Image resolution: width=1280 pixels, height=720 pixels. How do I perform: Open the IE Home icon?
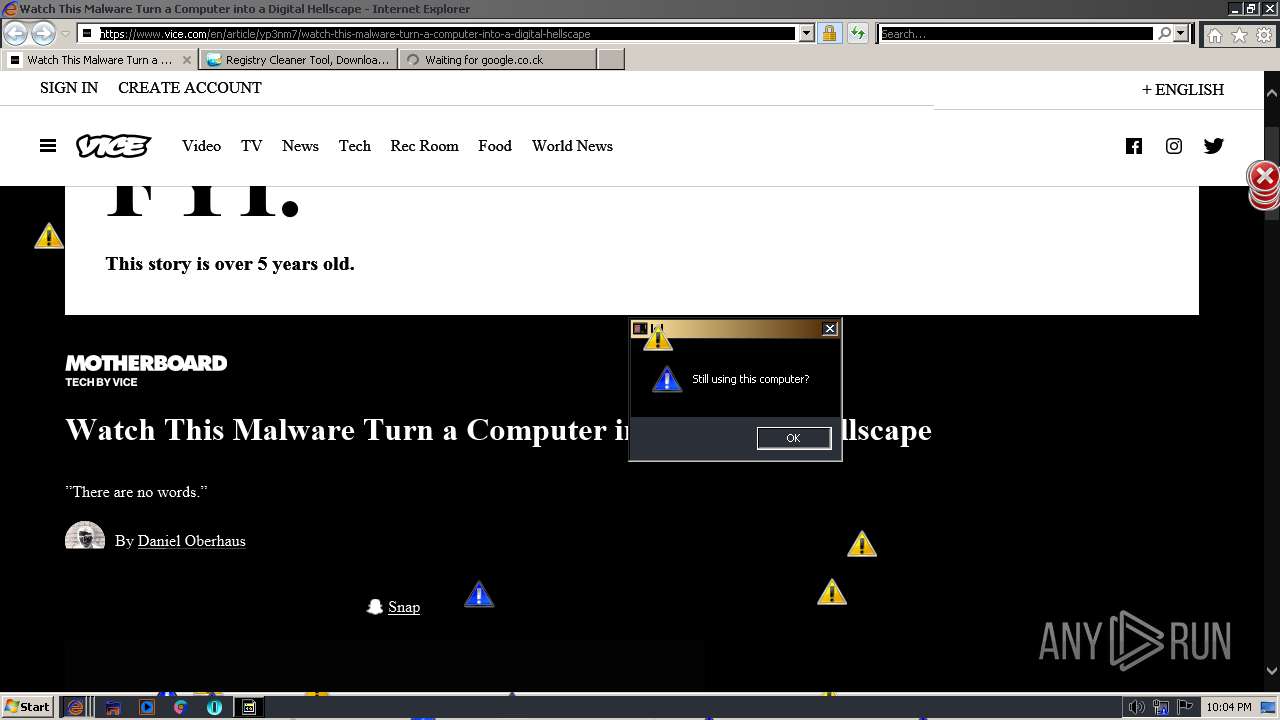click(1214, 35)
